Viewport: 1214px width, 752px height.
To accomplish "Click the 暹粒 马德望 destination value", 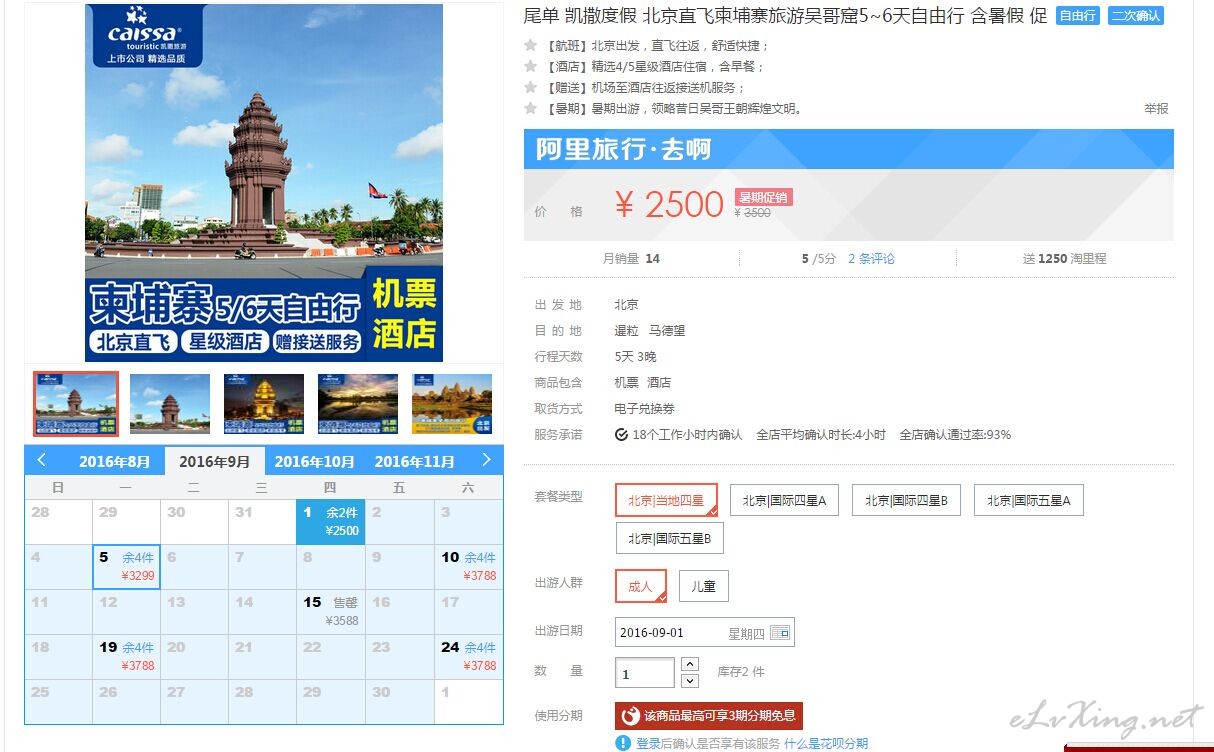I will pyautogui.click(x=650, y=330).
